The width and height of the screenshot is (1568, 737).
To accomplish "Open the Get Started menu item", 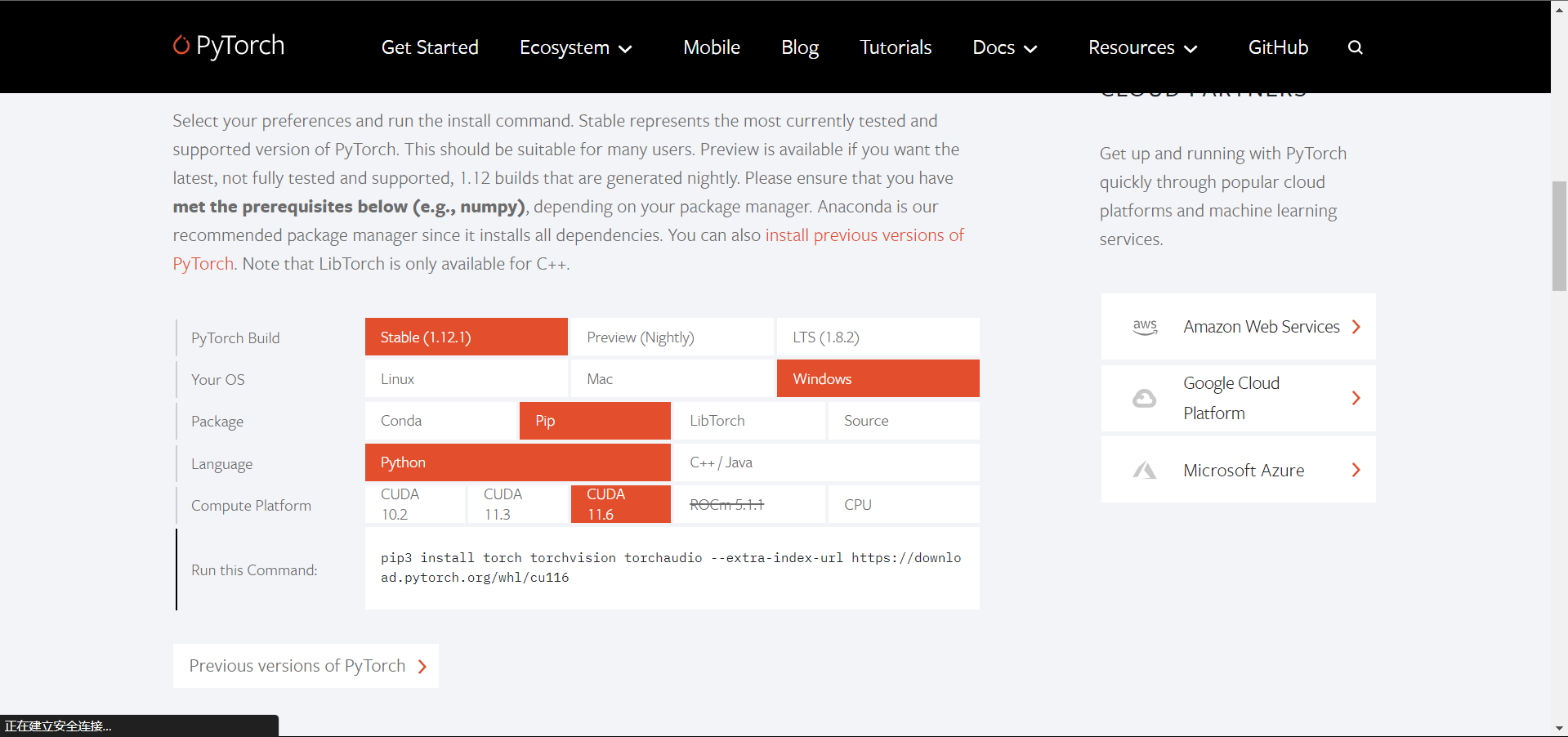I will [x=430, y=47].
